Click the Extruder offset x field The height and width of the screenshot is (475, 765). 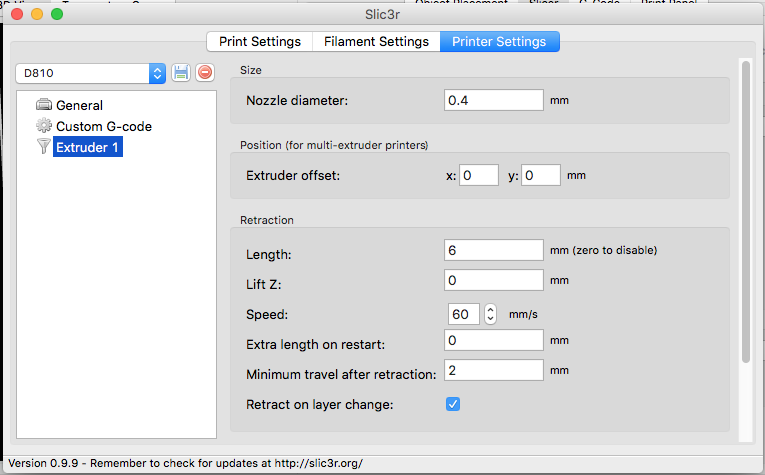479,175
